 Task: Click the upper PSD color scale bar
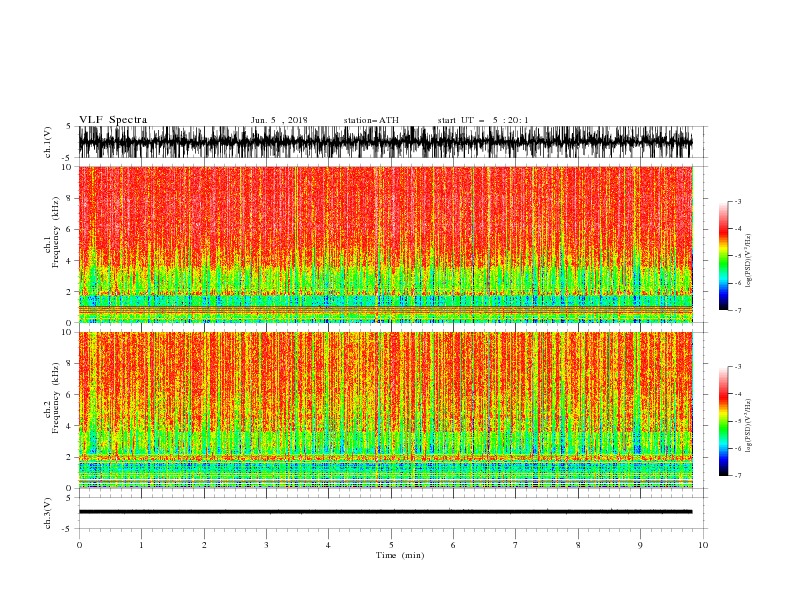[x=723, y=256]
